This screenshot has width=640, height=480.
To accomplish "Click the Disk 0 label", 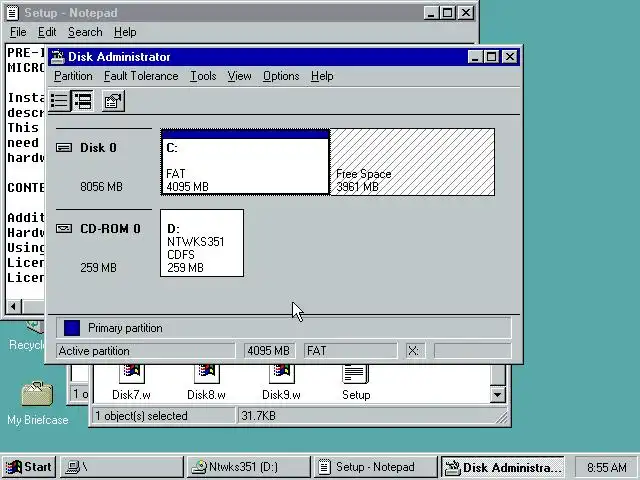I will 98,147.
